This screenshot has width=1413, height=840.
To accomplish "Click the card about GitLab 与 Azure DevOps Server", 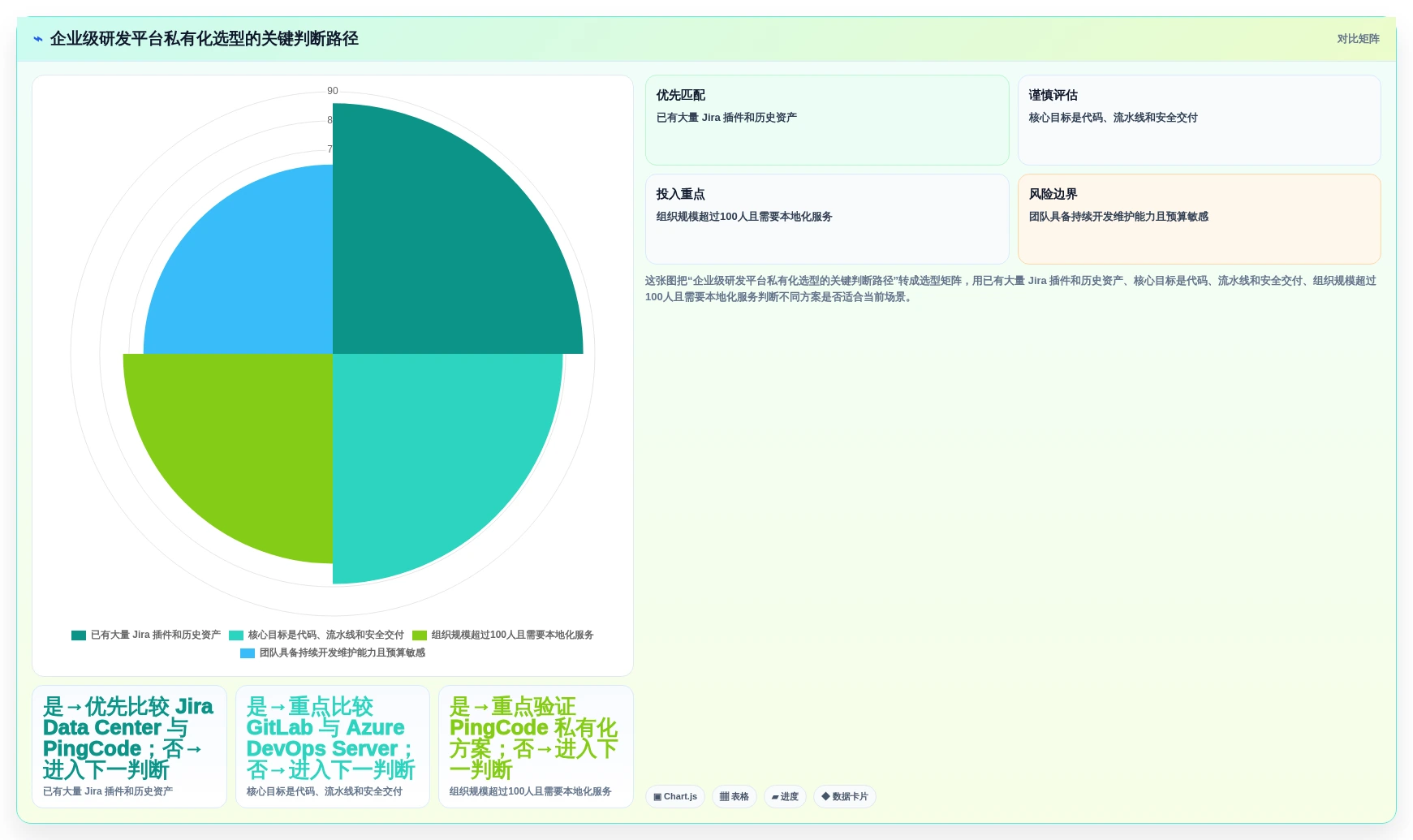I will 333,747.
